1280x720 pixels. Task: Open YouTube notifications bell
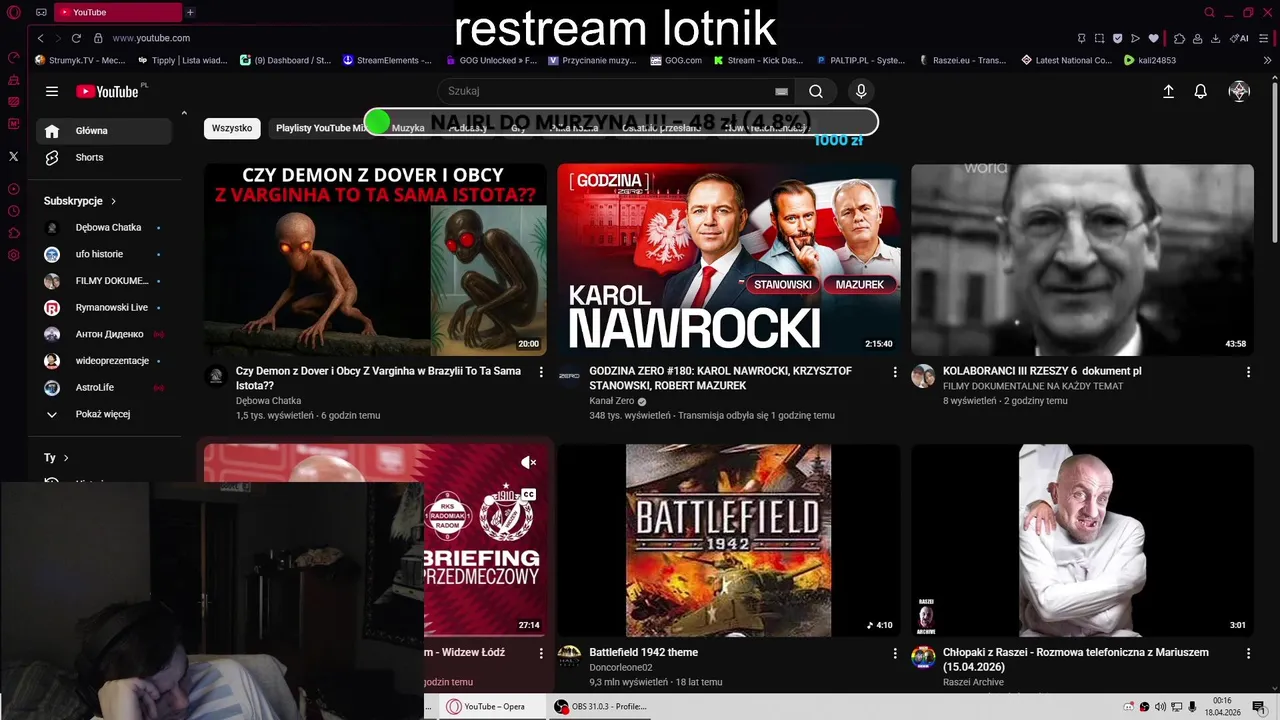pos(1201,91)
